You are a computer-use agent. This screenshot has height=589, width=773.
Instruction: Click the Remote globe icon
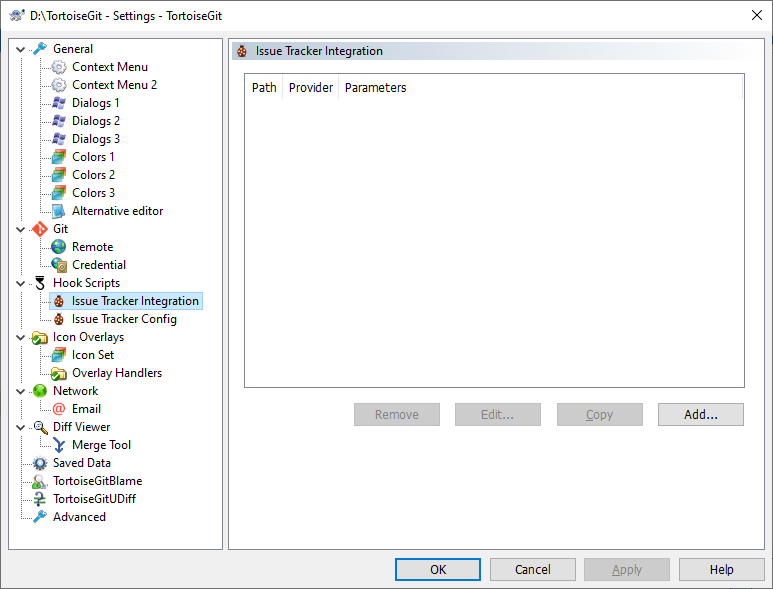[x=59, y=247]
